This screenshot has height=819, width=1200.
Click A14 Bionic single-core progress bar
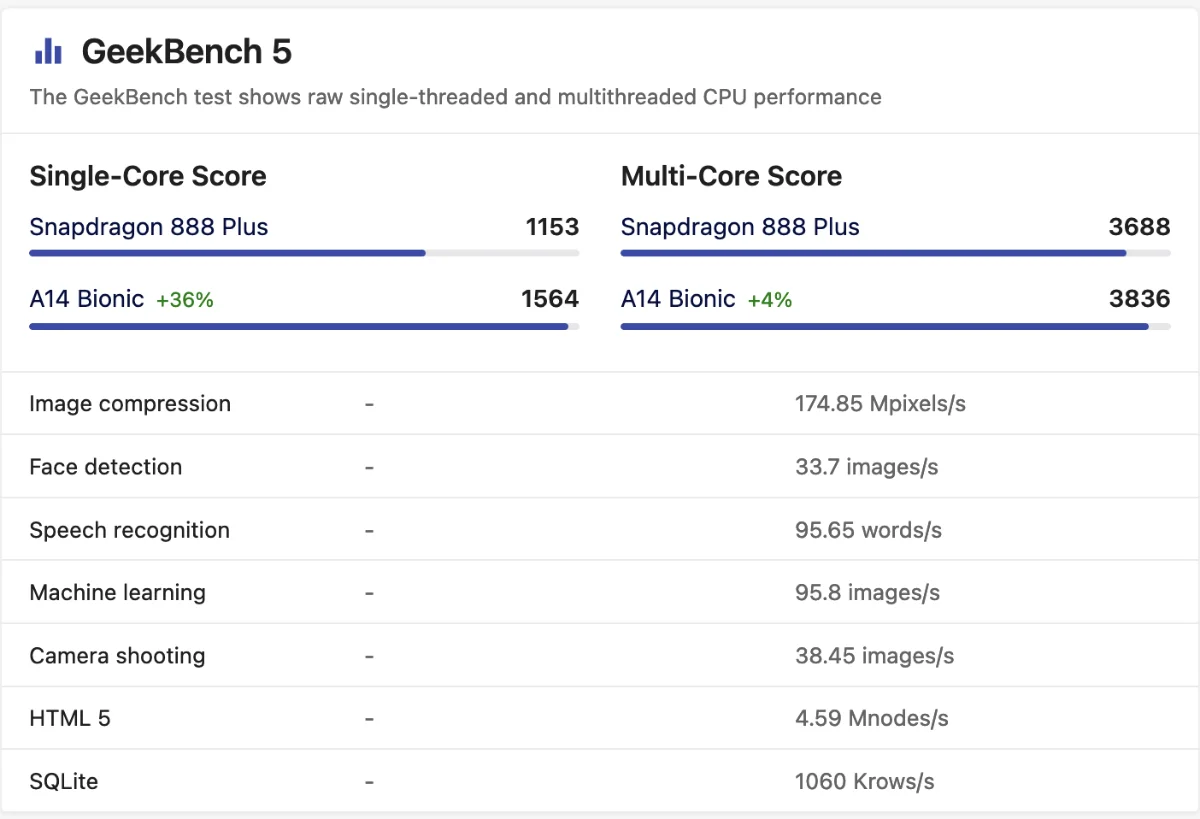coord(304,326)
